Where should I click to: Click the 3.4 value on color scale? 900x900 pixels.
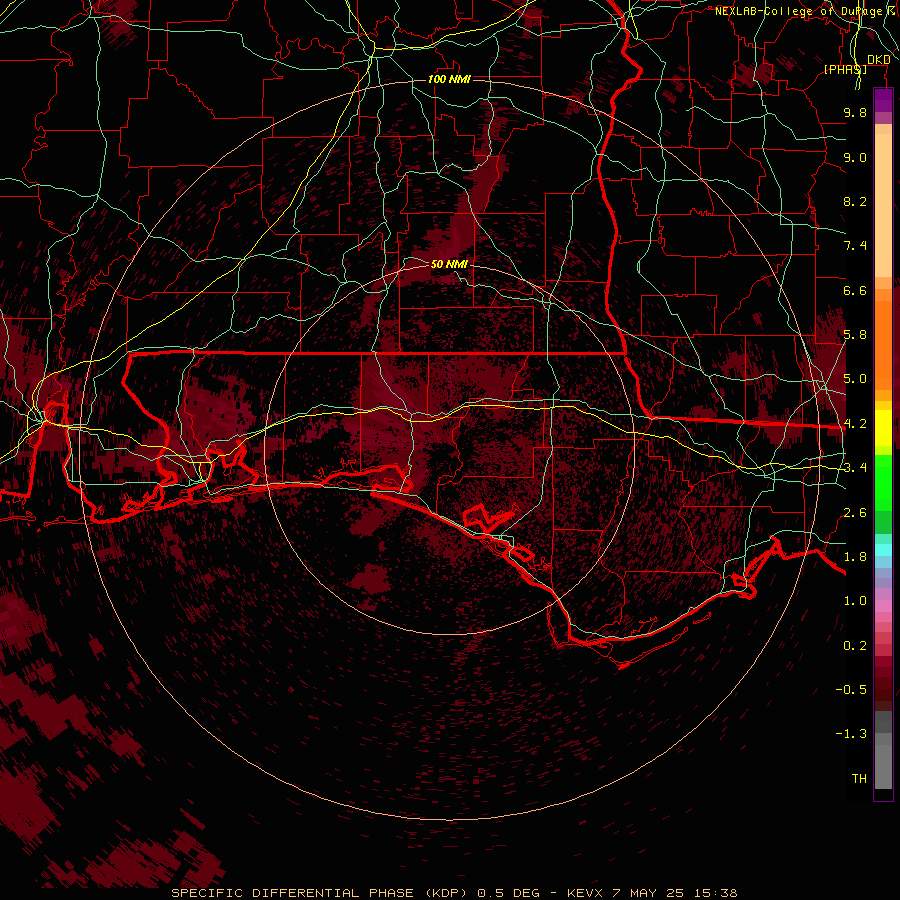pos(855,468)
